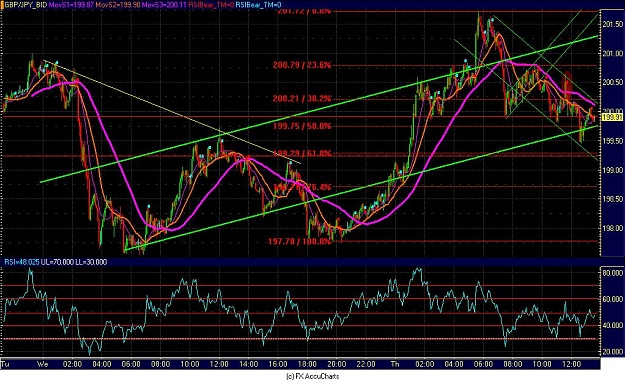
Task: Click the 80.000 RSI axis value
Action: [x=612, y=274]
